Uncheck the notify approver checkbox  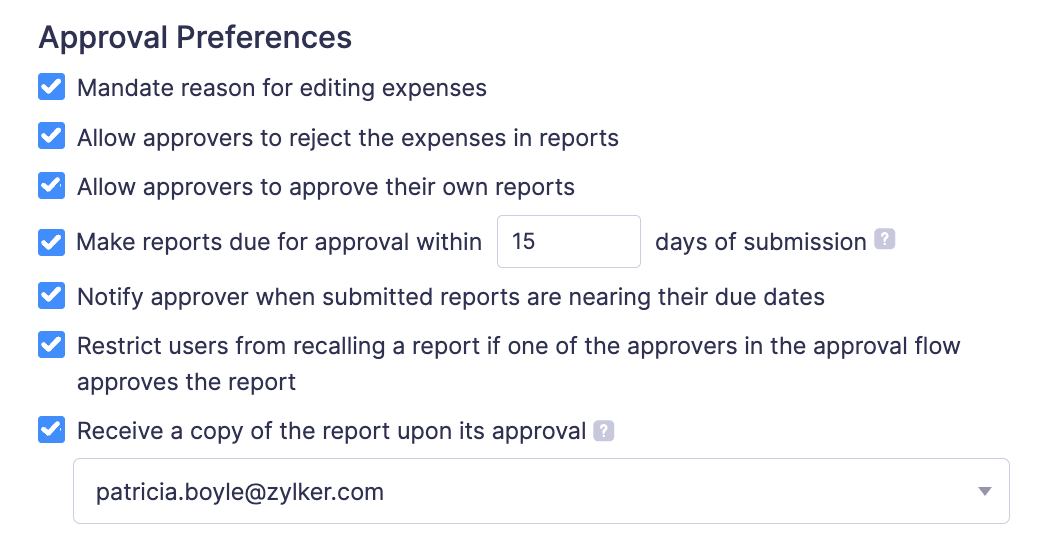(51, 296)
